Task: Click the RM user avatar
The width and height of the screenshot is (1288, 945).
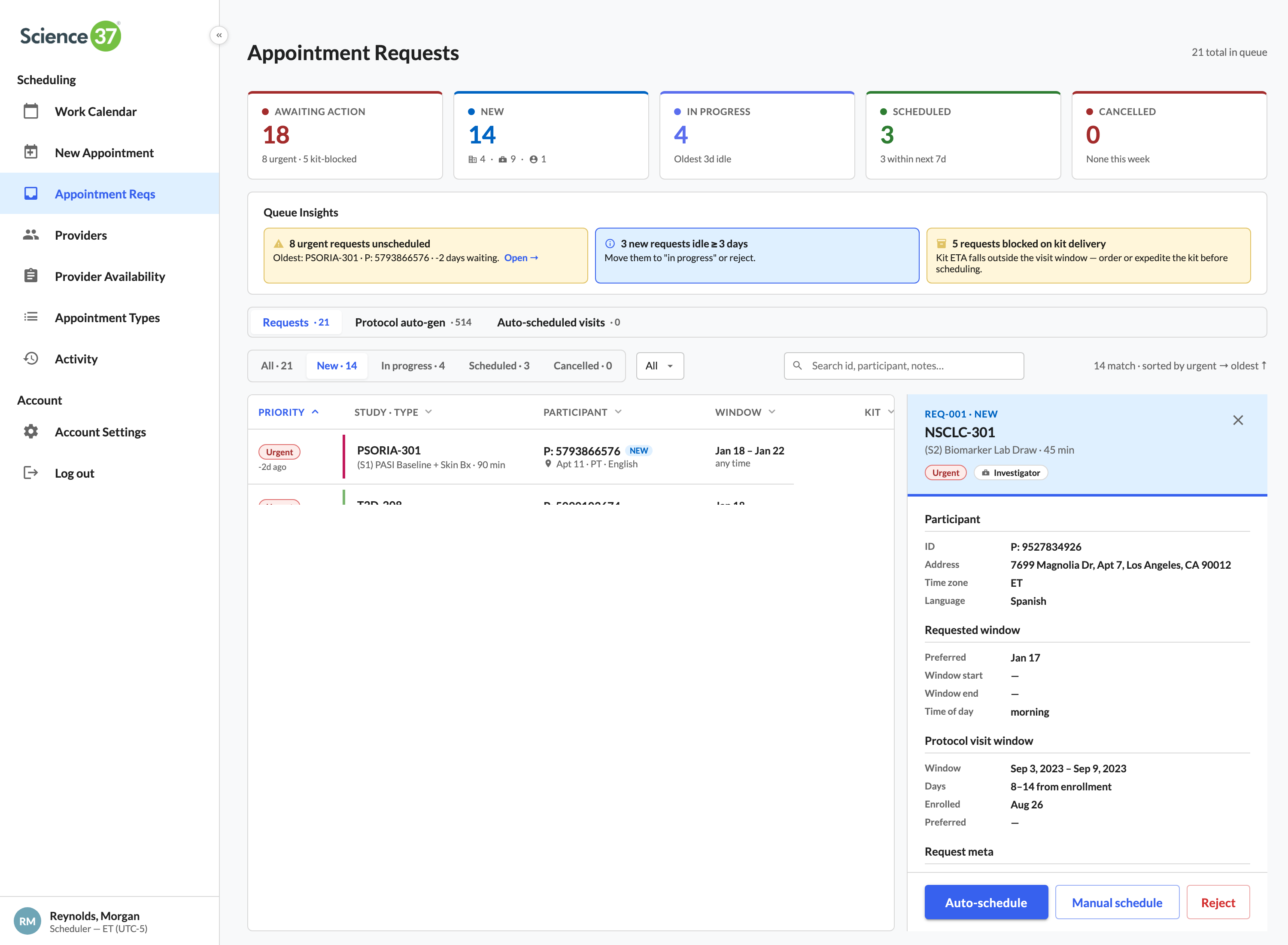Action: [x=27, y=921]
